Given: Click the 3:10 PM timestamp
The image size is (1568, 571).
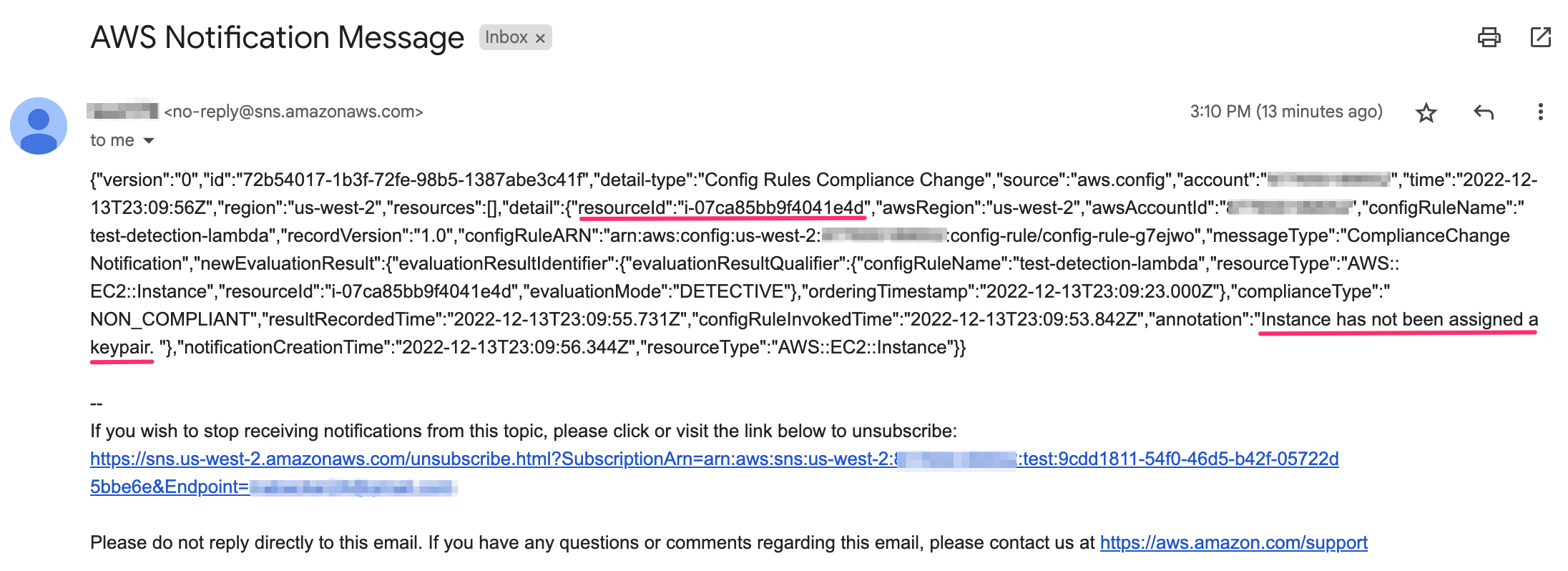Looking at the screenshot, I should [1285, 112].
